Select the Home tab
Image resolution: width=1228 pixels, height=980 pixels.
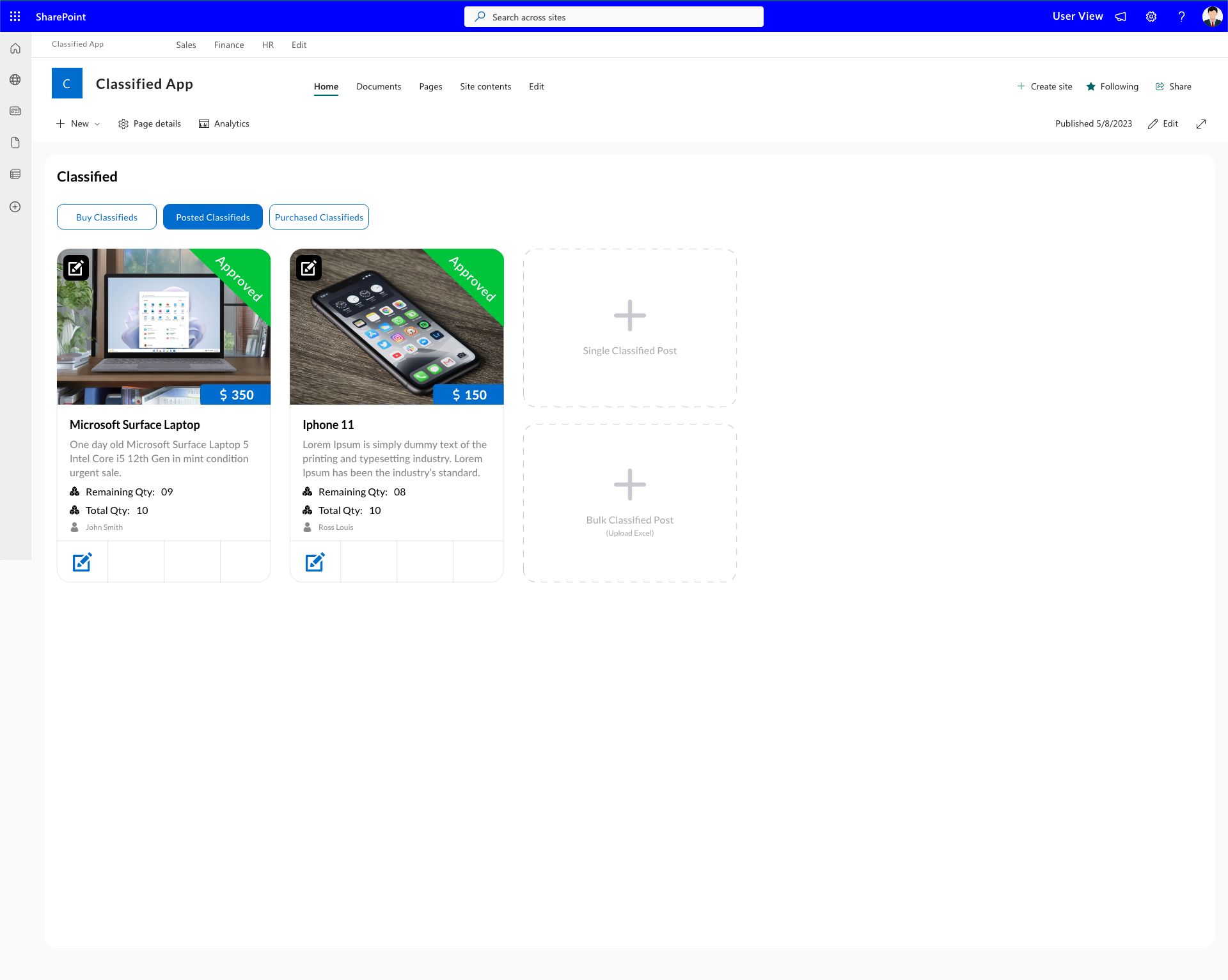click(326, 87)
